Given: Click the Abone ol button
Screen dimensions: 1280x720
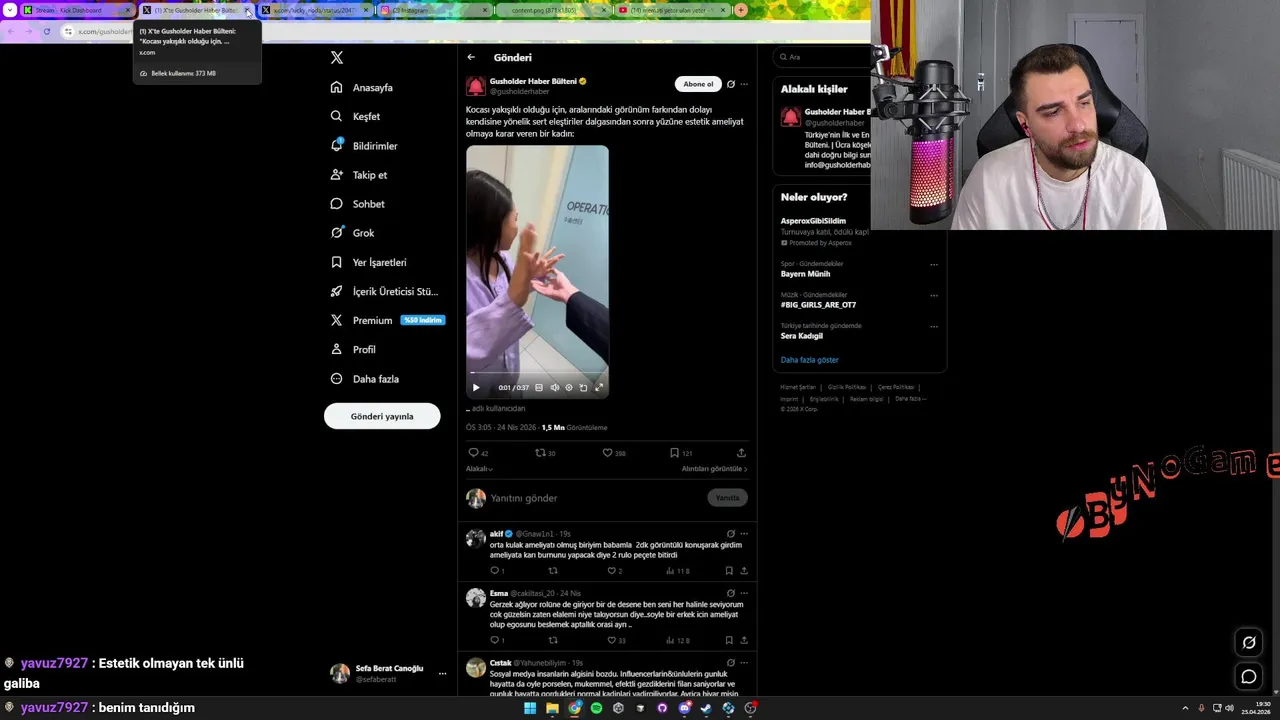Looking at the screenshot, I should tap(698, 84).
